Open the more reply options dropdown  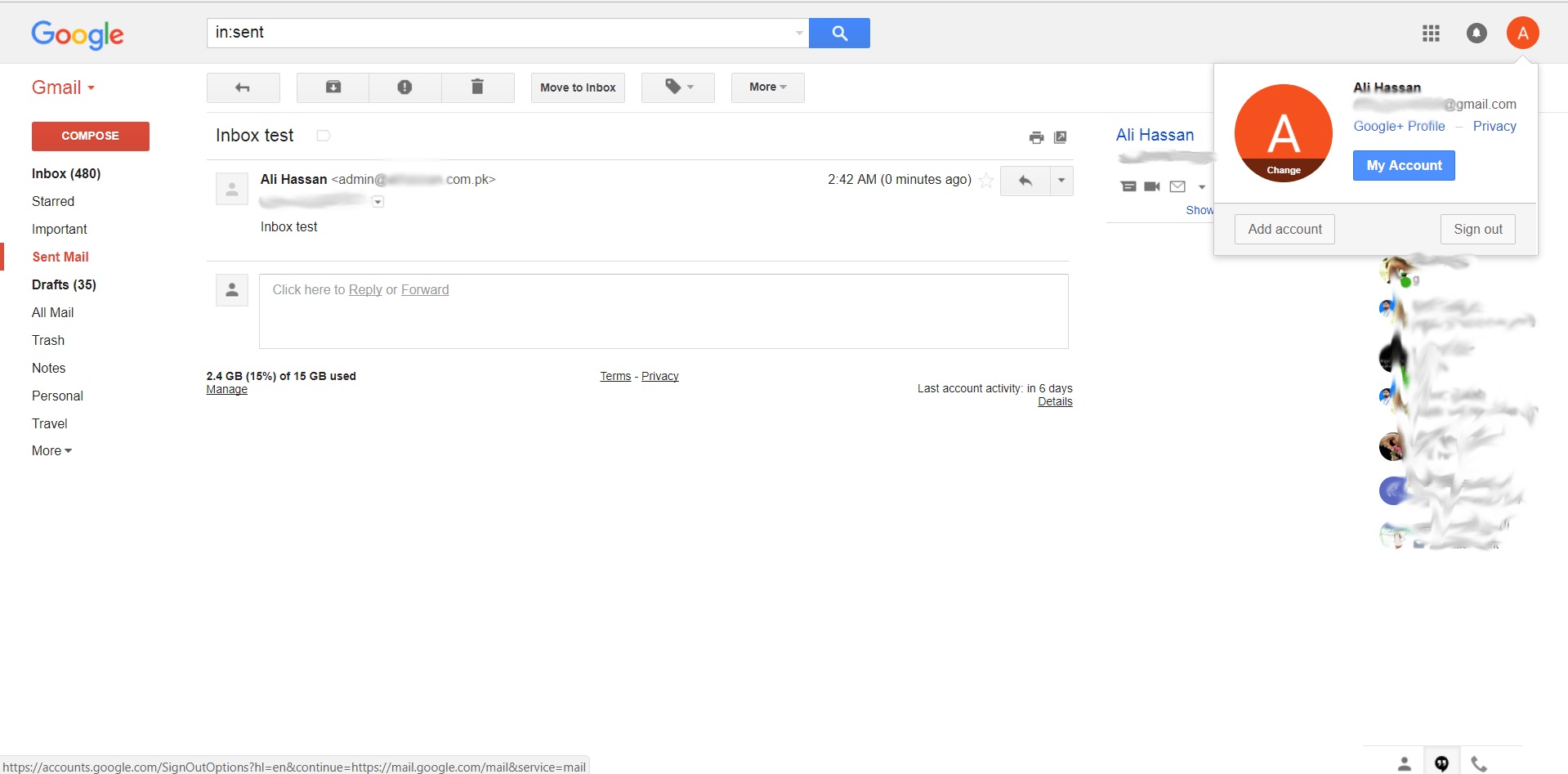point(1061,181)
